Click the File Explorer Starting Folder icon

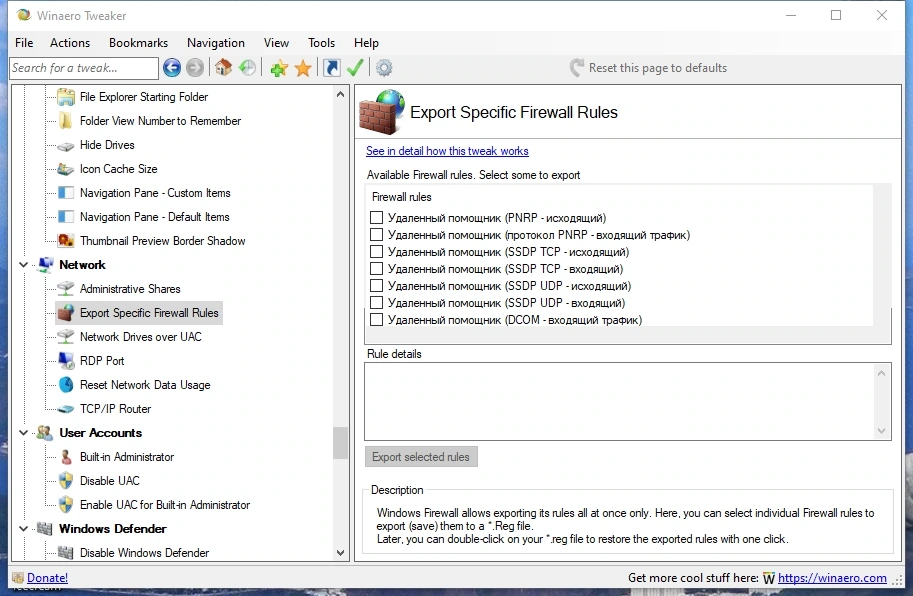click(x=66, y=97)
